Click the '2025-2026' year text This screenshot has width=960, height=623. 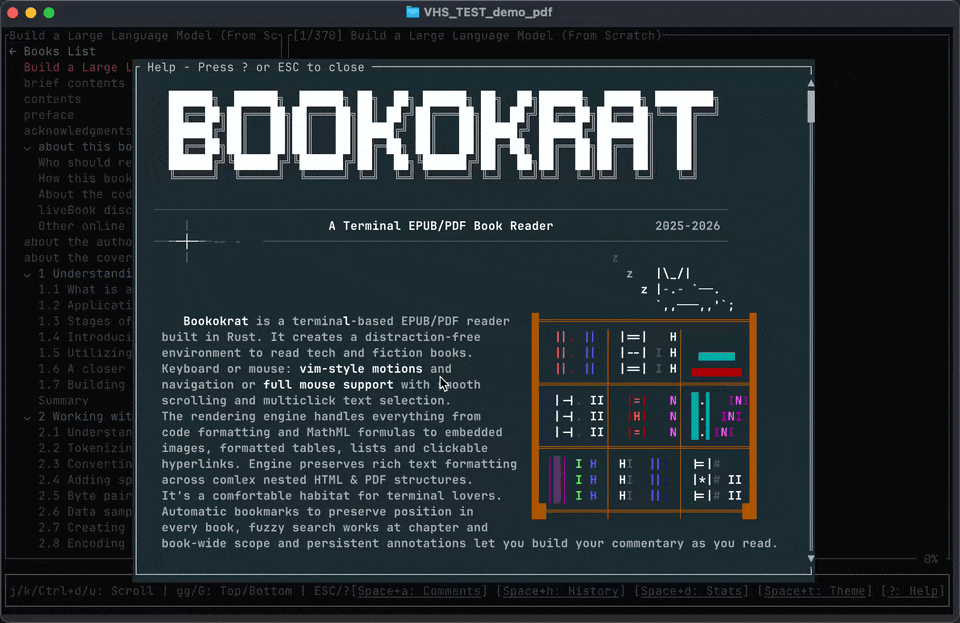[688, 226]
